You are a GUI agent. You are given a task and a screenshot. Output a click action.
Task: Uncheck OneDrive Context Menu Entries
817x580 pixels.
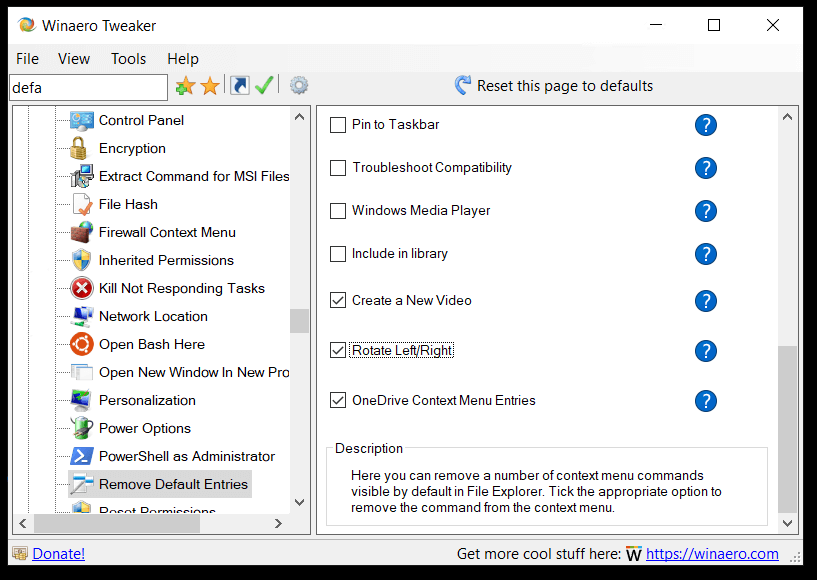(338, 401)
